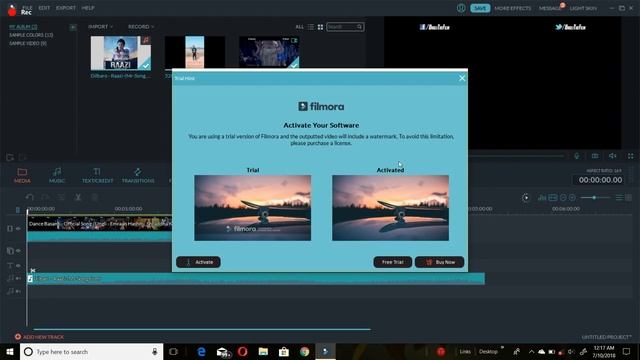The image size is (640, 360).
Task: Click the redo icon above timeline
Action: click(45, 198)
